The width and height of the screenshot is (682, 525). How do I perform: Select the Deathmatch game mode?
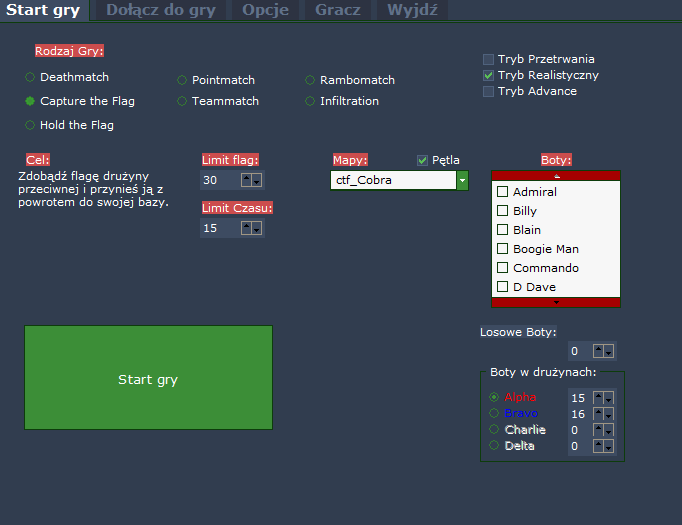30,77
